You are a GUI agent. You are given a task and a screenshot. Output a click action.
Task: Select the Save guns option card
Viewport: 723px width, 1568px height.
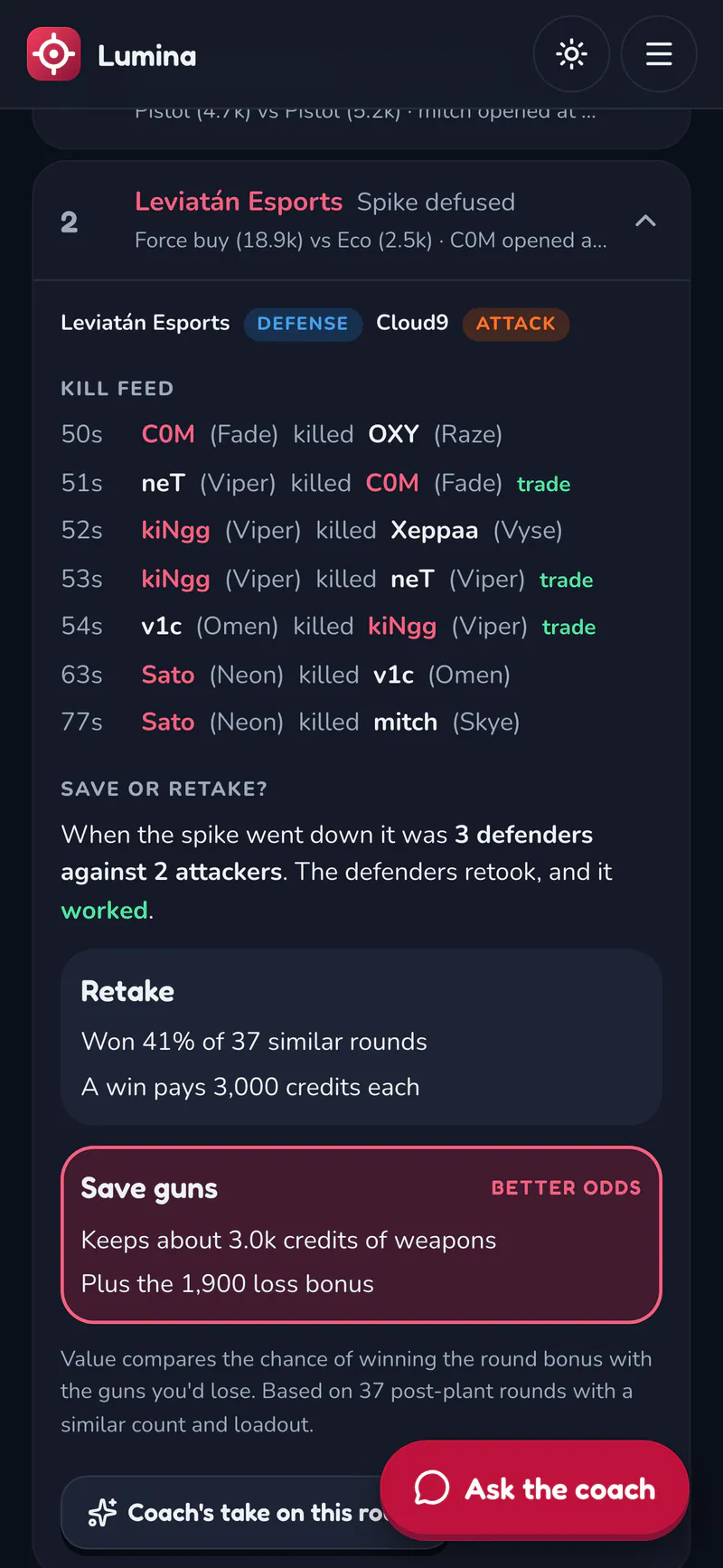(x=361, y=1234)
